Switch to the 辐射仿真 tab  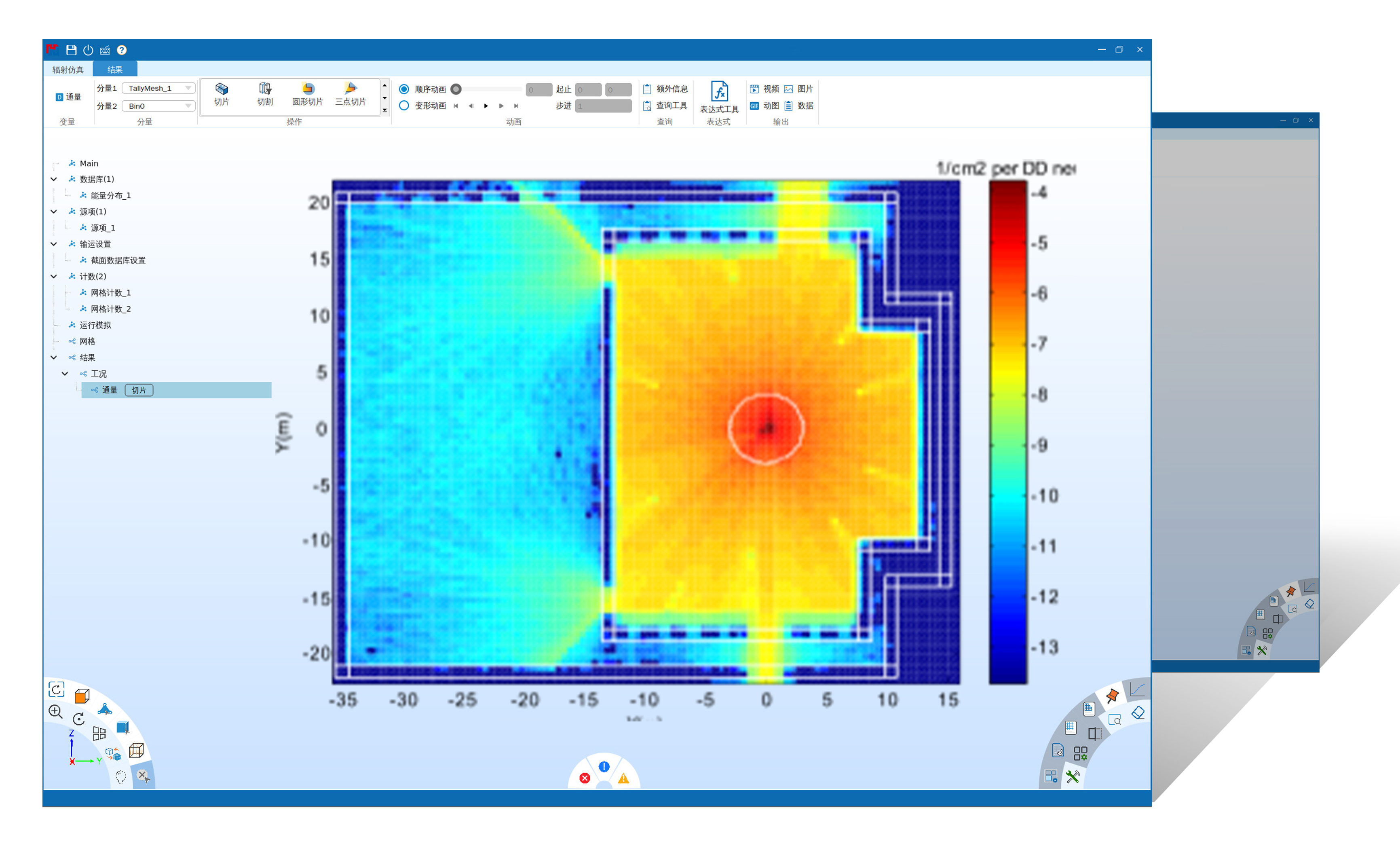pyautogui.click(x=68, y=70)
